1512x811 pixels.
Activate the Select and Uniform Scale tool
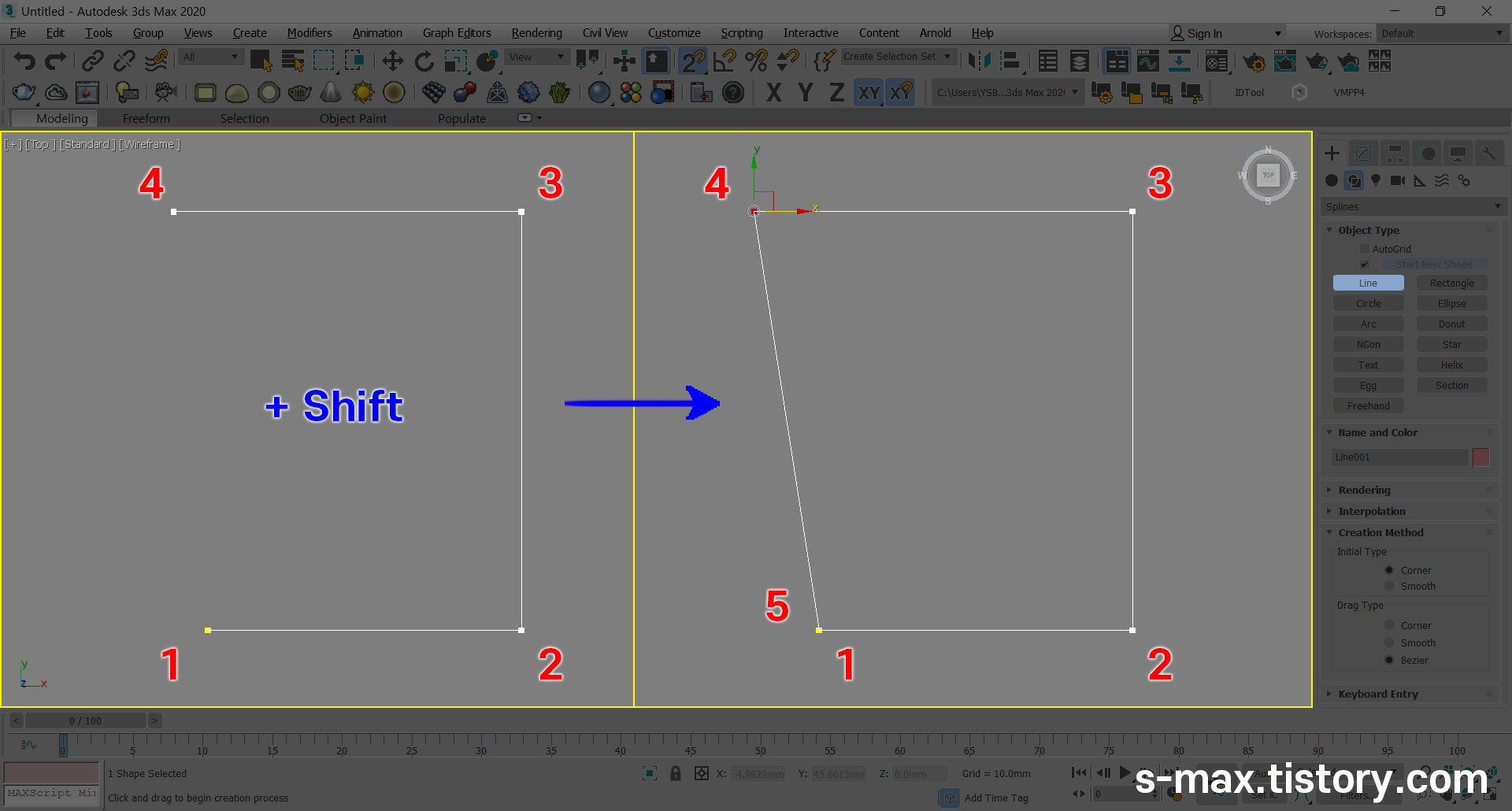pos(456,61)
